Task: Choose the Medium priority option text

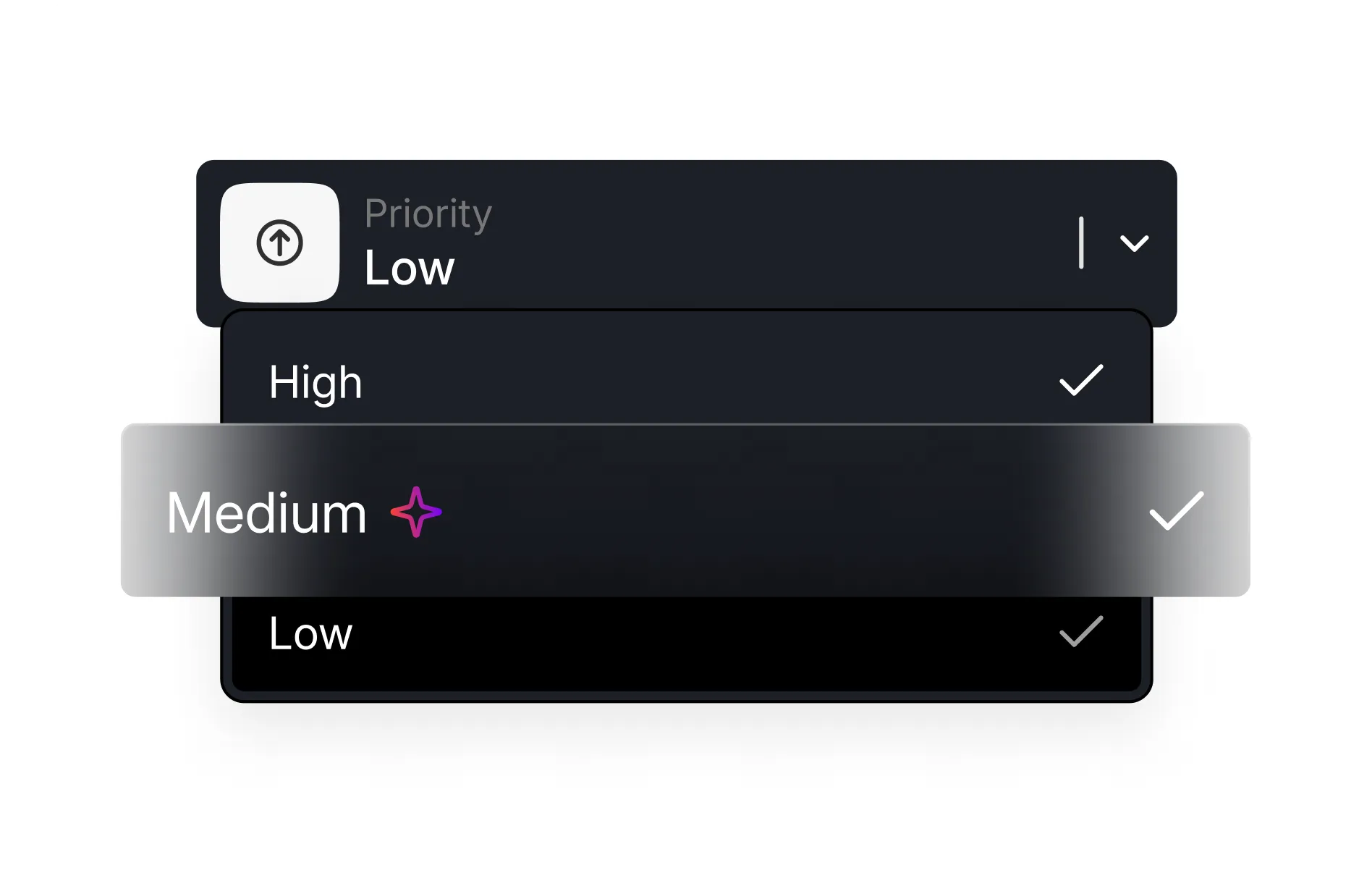Action: [x=267, y=513]
